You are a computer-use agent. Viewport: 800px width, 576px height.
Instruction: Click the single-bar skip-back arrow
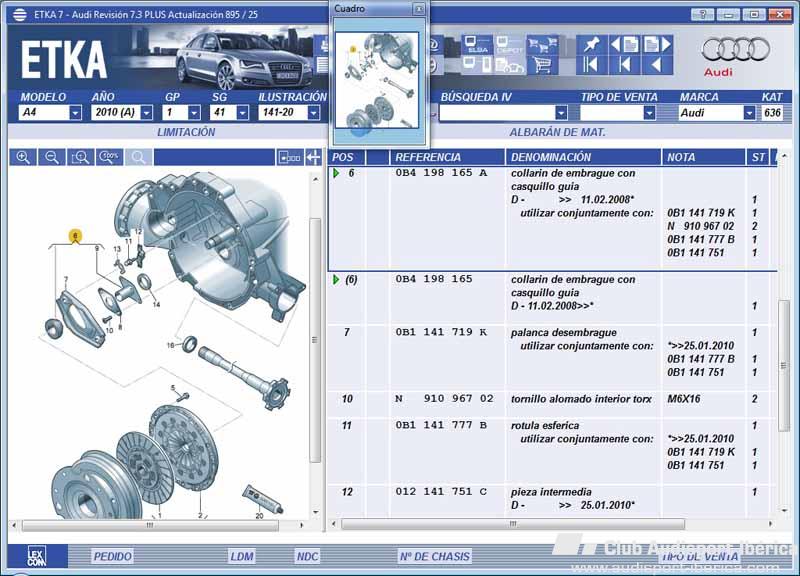tap(624, 65)
